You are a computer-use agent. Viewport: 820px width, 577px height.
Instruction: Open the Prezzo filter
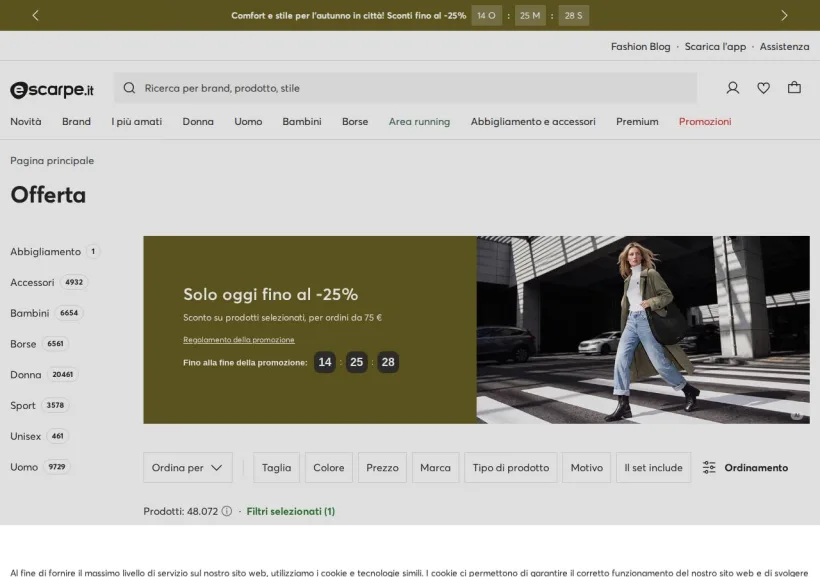[x=382, y=468]
